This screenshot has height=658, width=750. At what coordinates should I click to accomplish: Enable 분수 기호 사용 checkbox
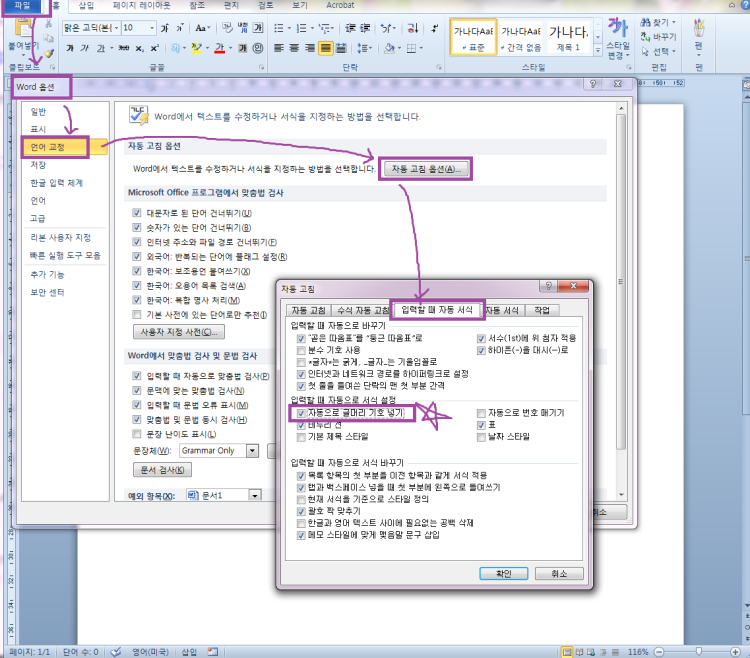(x=301, y=350)
